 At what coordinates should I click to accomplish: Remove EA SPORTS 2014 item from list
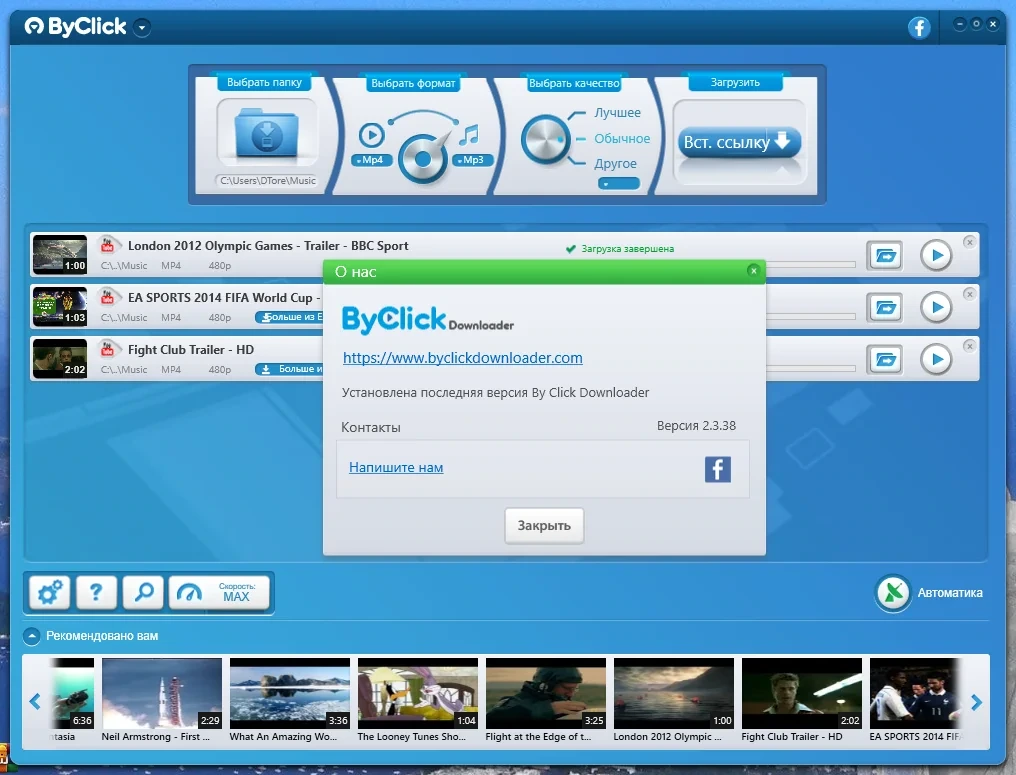click(x=969, y=294)
